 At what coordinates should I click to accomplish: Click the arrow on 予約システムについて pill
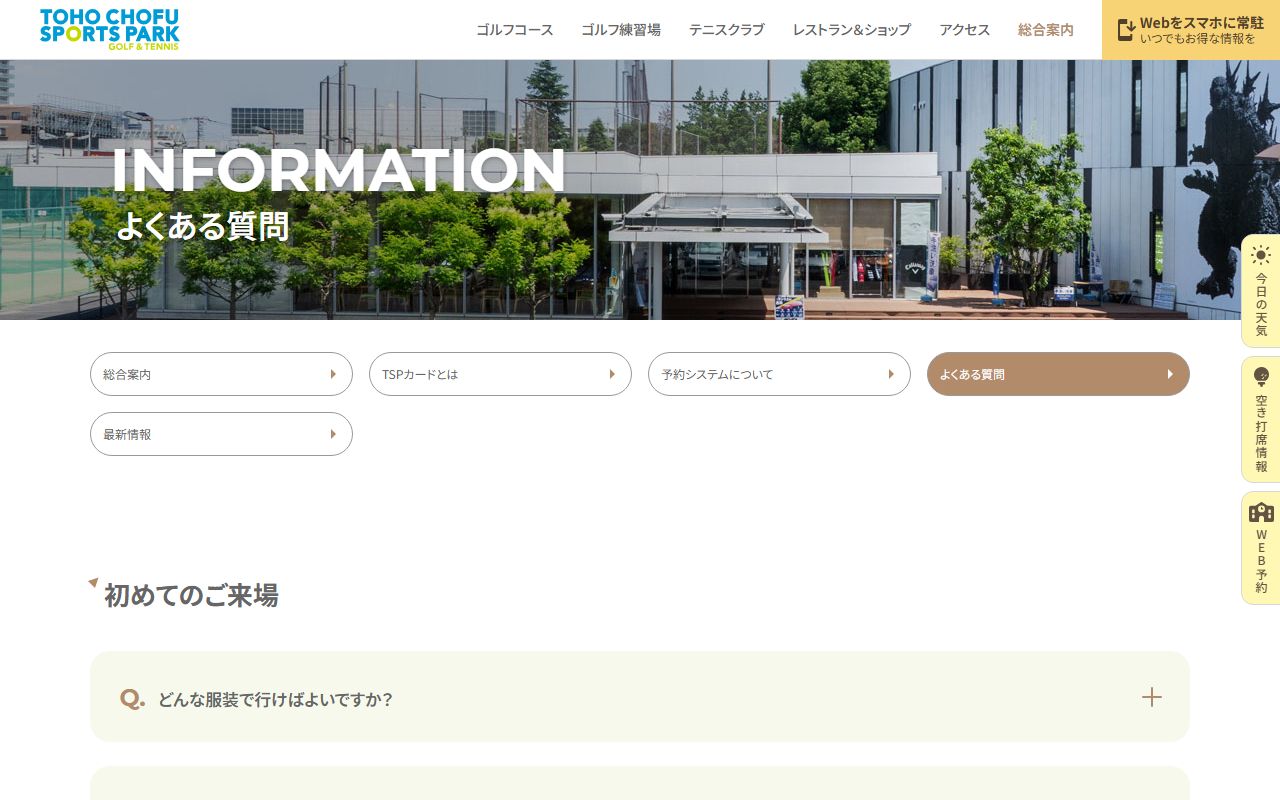(891, 374)
